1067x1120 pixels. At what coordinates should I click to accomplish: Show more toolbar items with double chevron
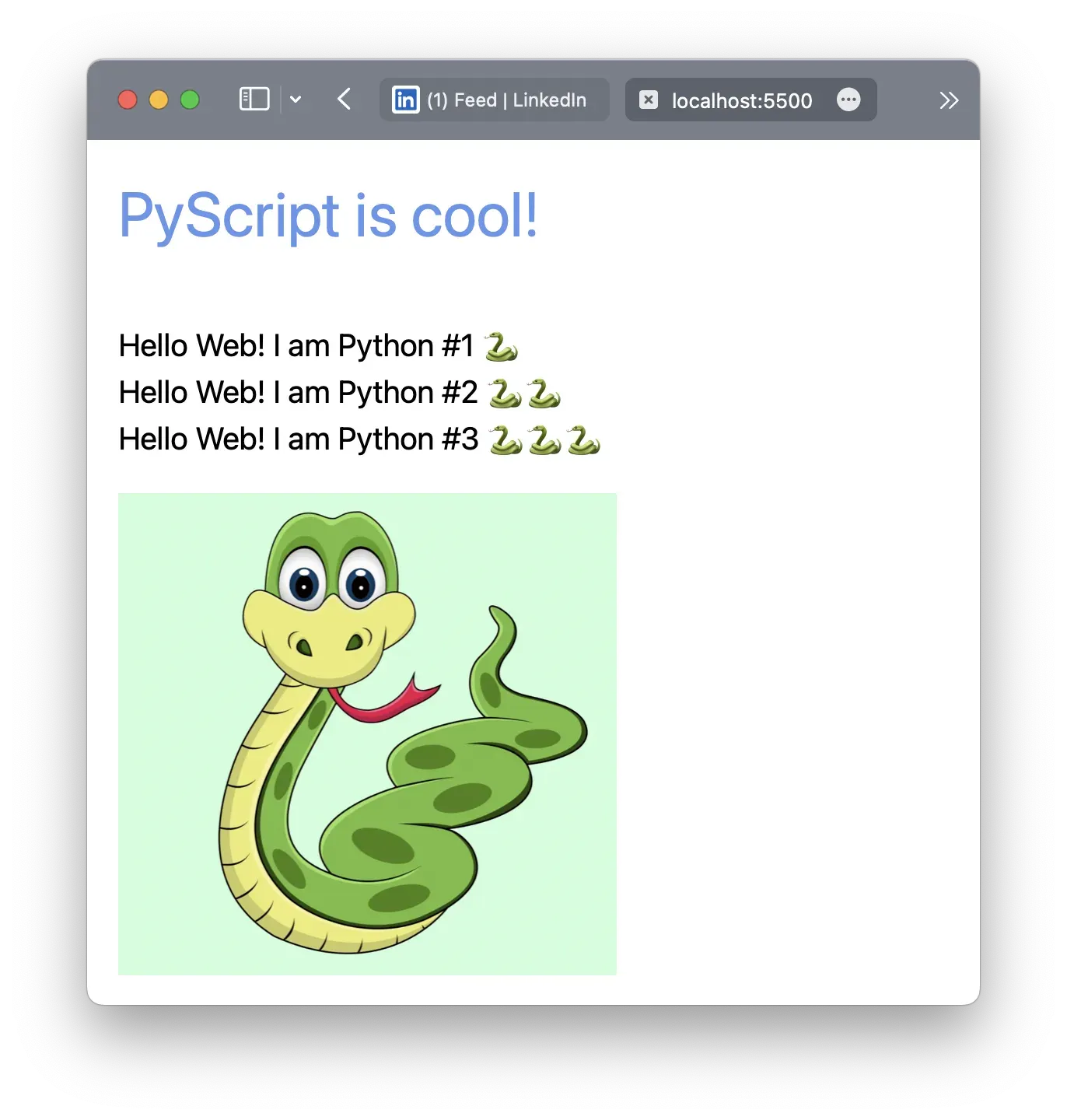click(949, 100)
